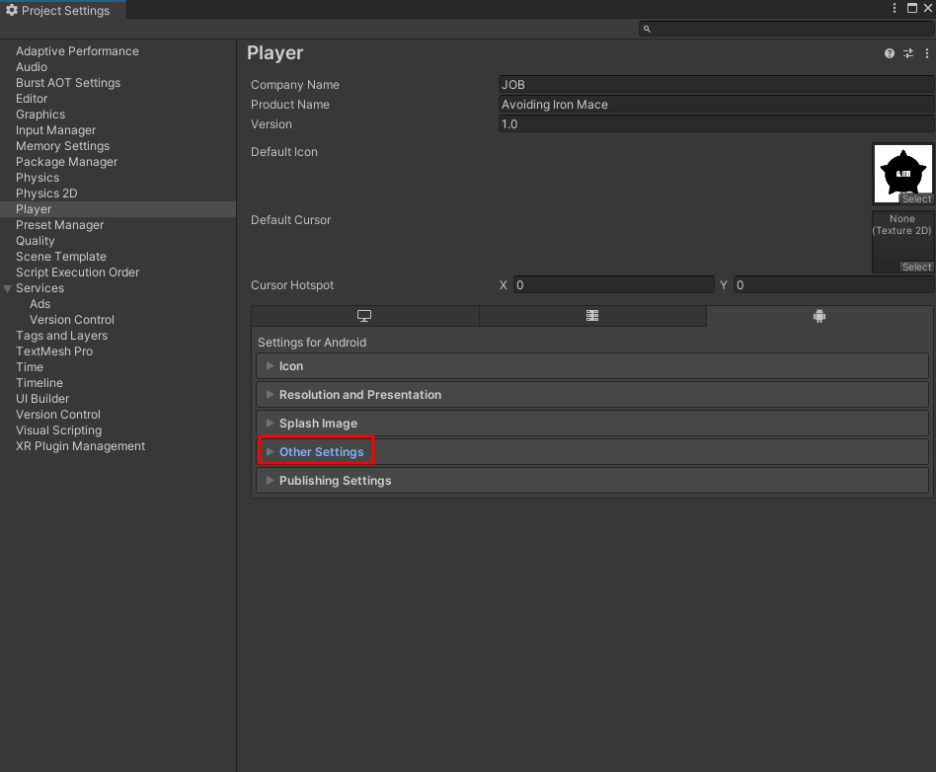Open UI Builder settings
The height and width of the screenshot is (772, 936).
[42, 399]
